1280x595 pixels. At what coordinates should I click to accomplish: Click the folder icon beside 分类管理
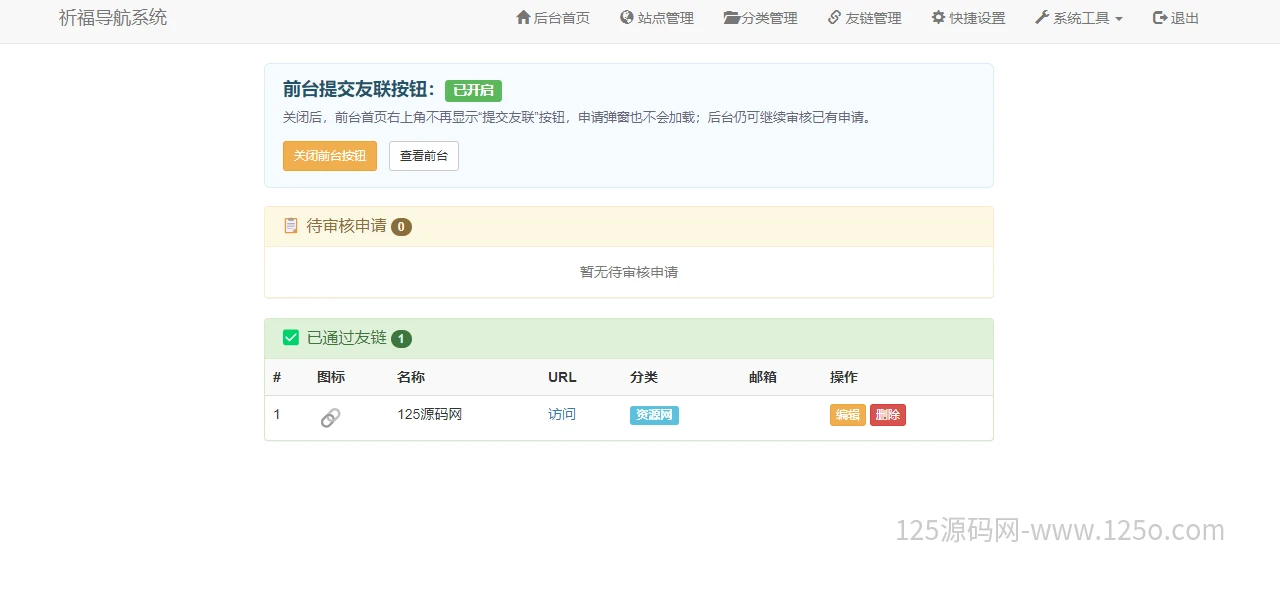click(732, 18)
